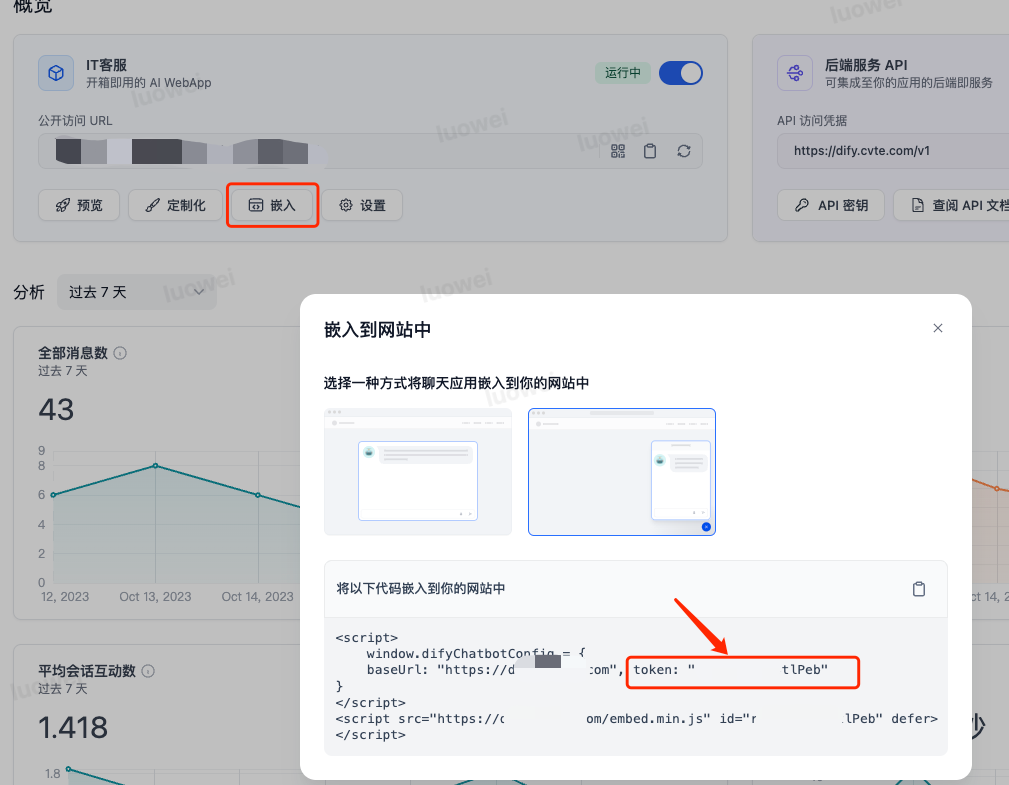Screen dimensions: 1009x785
Task: Open the 预览 preview button
Action: coord(79,205)
